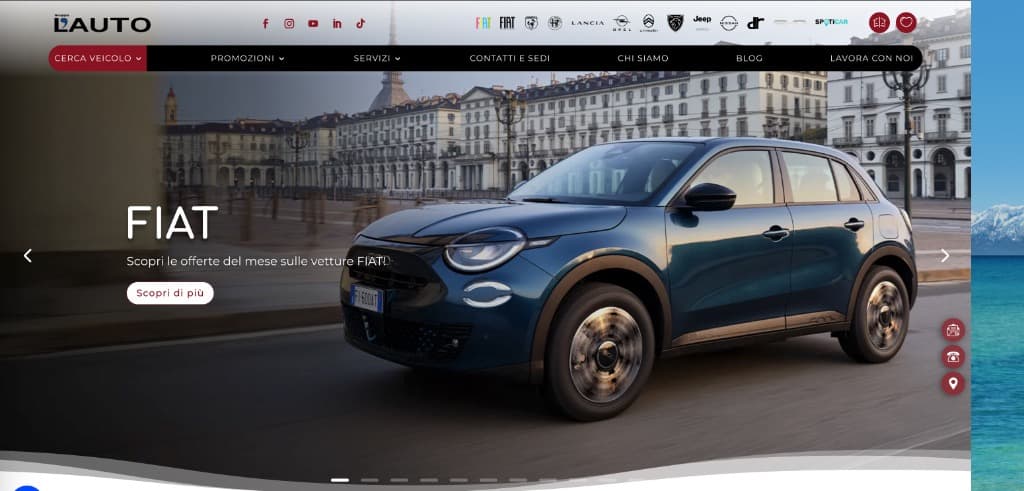Select the DR brand logo

756,23
